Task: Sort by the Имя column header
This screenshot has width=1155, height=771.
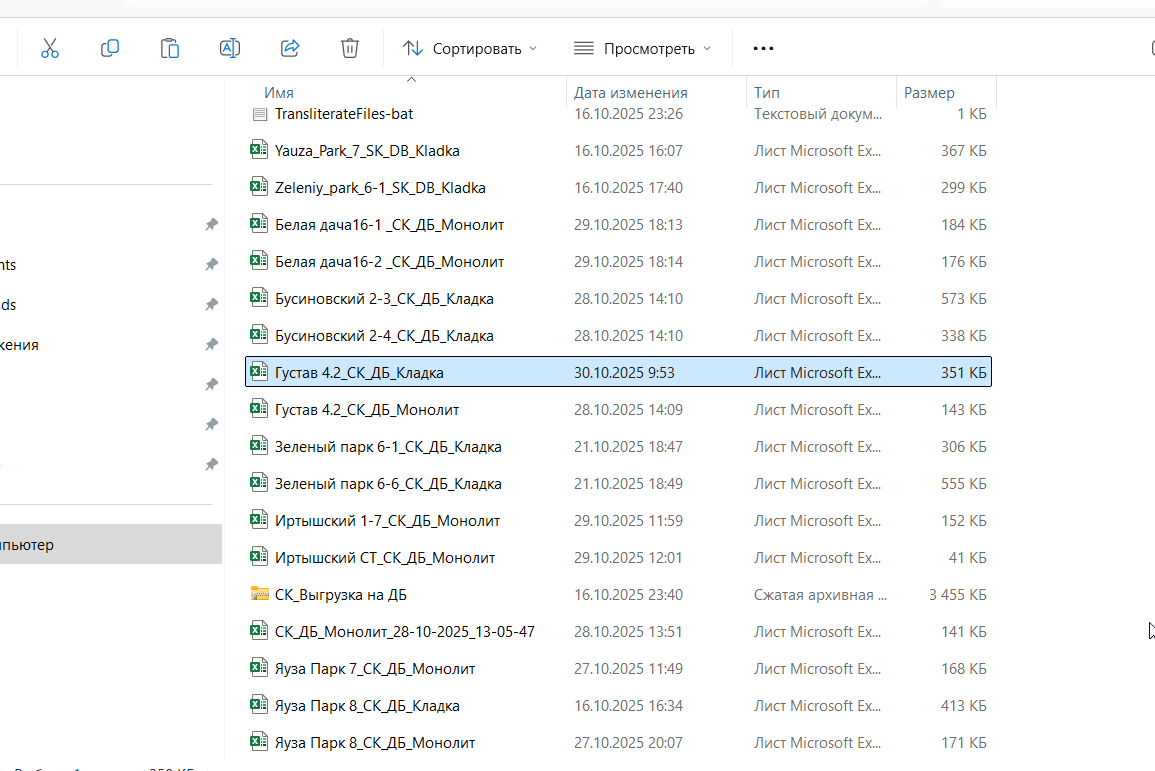Action: tap(278, 93)
